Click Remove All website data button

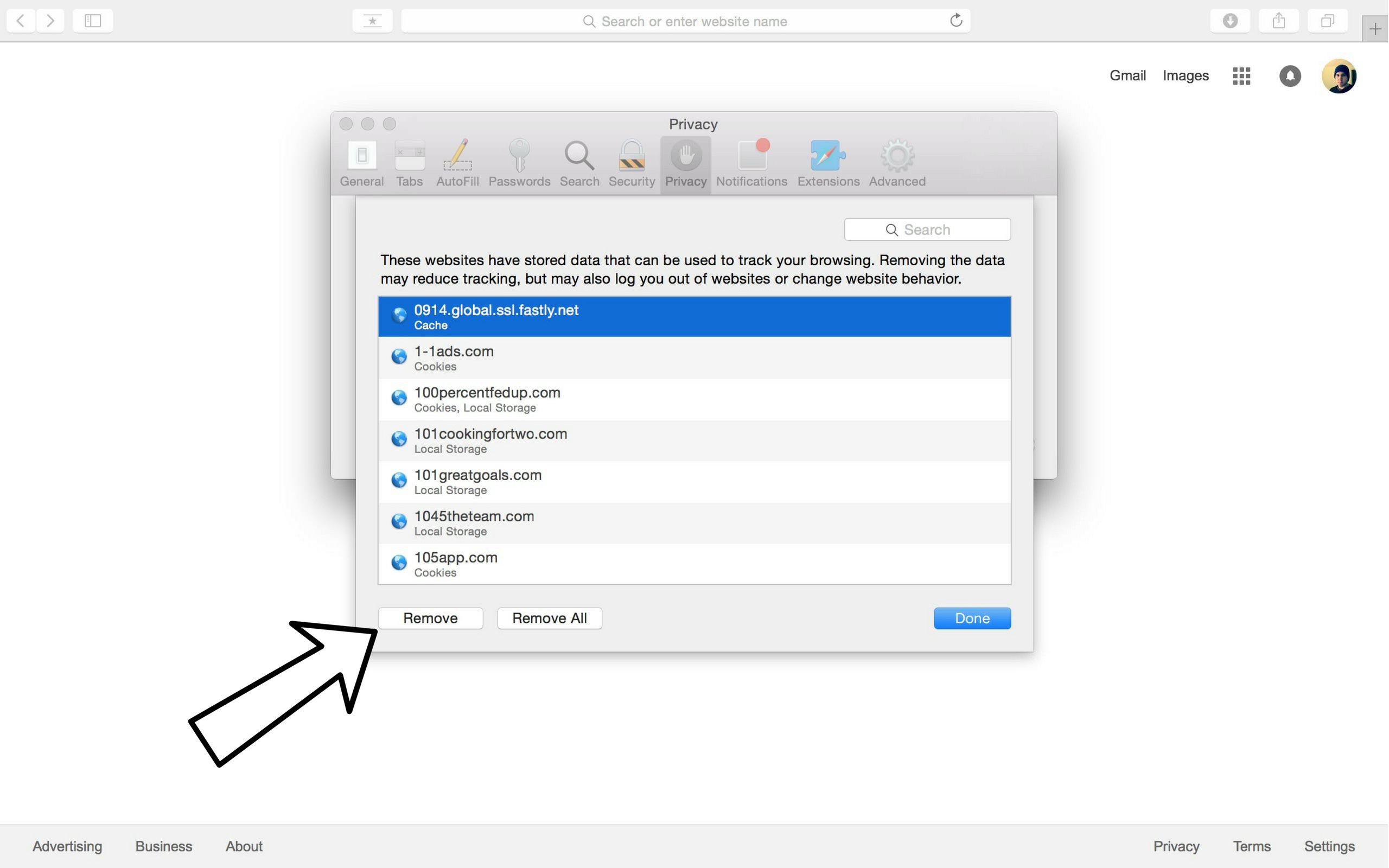[x=550, y=617]
